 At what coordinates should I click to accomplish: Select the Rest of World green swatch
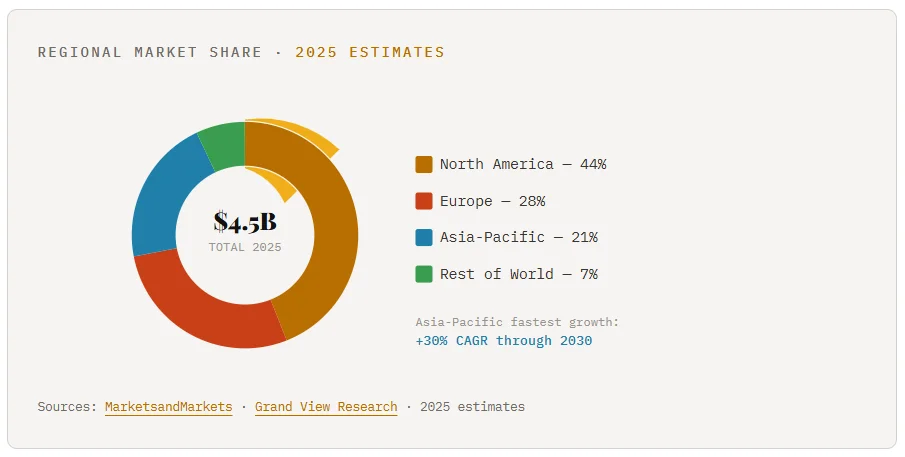pyautogui.click(x=424, y=274)
